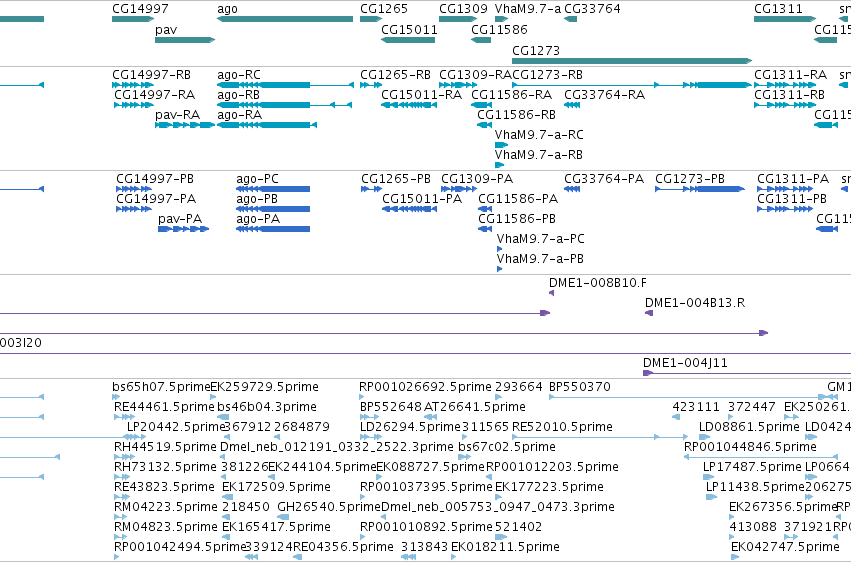Select the ago-RB transcript
Viewport: 851px width, 562px height.
click(x=284, y=105)
